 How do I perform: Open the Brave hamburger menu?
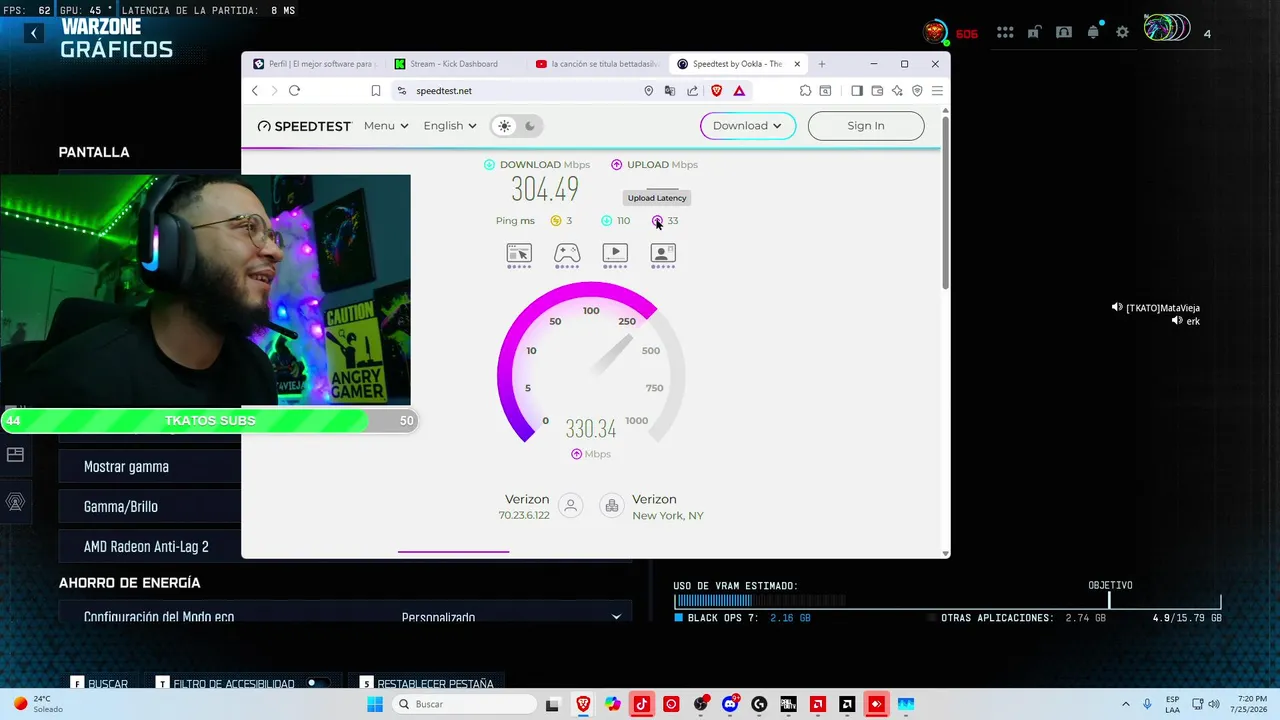click(937, 91)
